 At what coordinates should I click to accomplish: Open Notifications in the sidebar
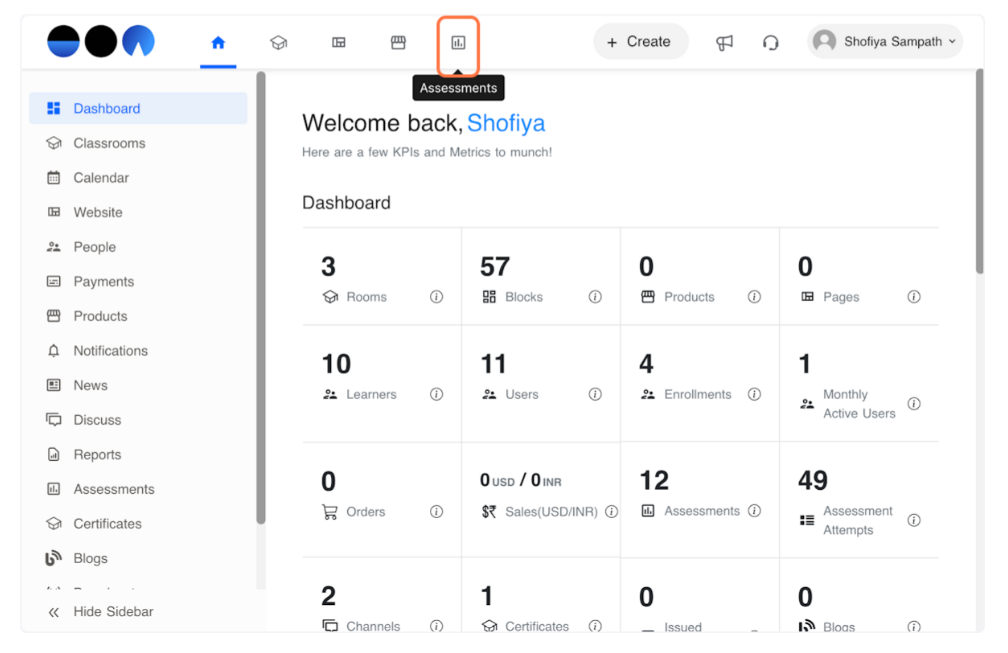tap(138, 351)
